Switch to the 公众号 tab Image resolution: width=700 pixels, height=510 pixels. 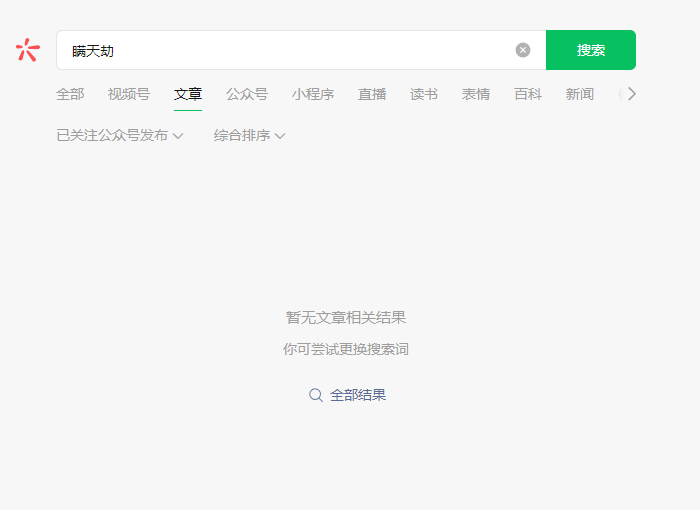247,94
